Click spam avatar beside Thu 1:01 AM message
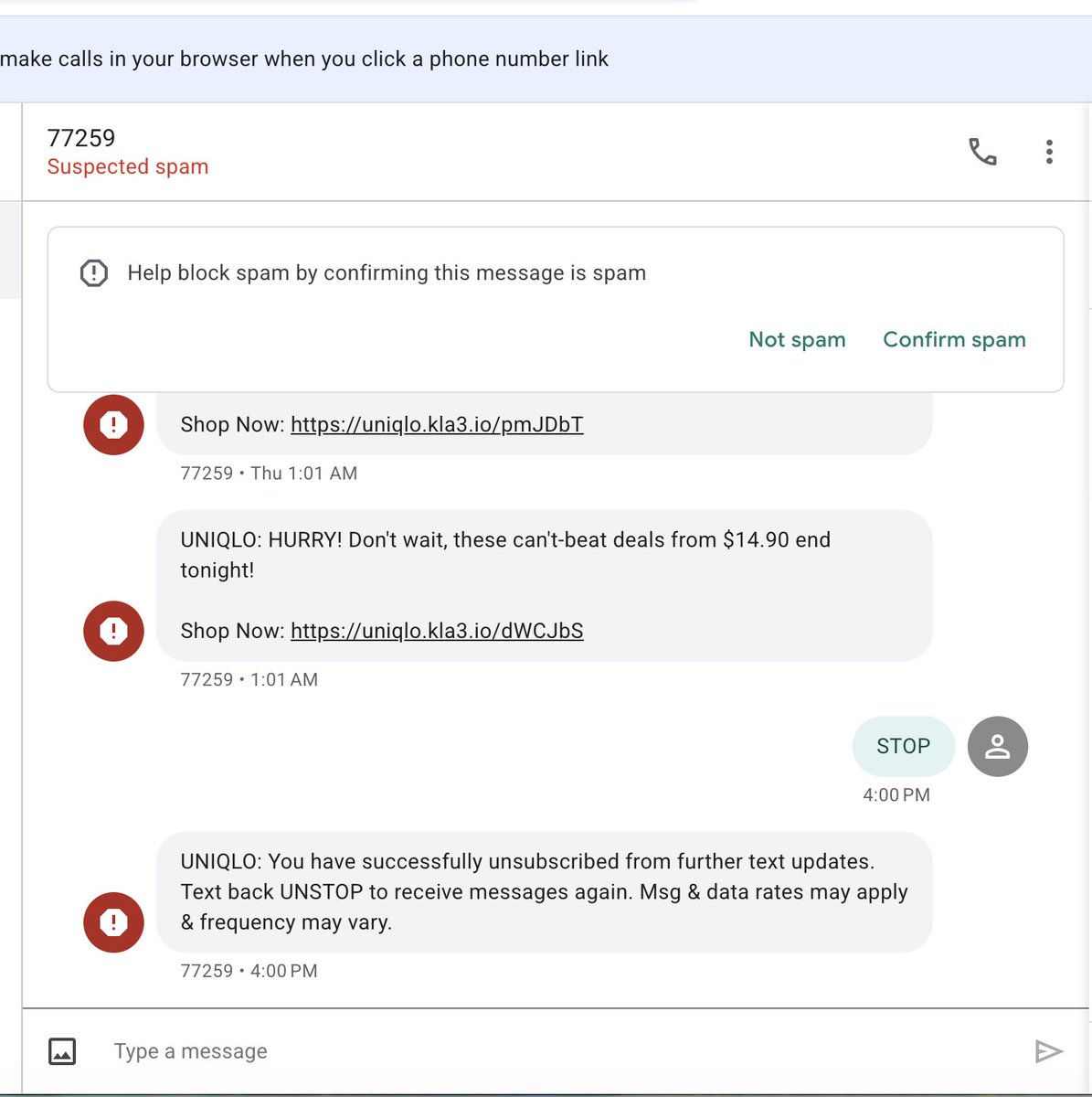 pyautogui.click(x=113, y=425)
